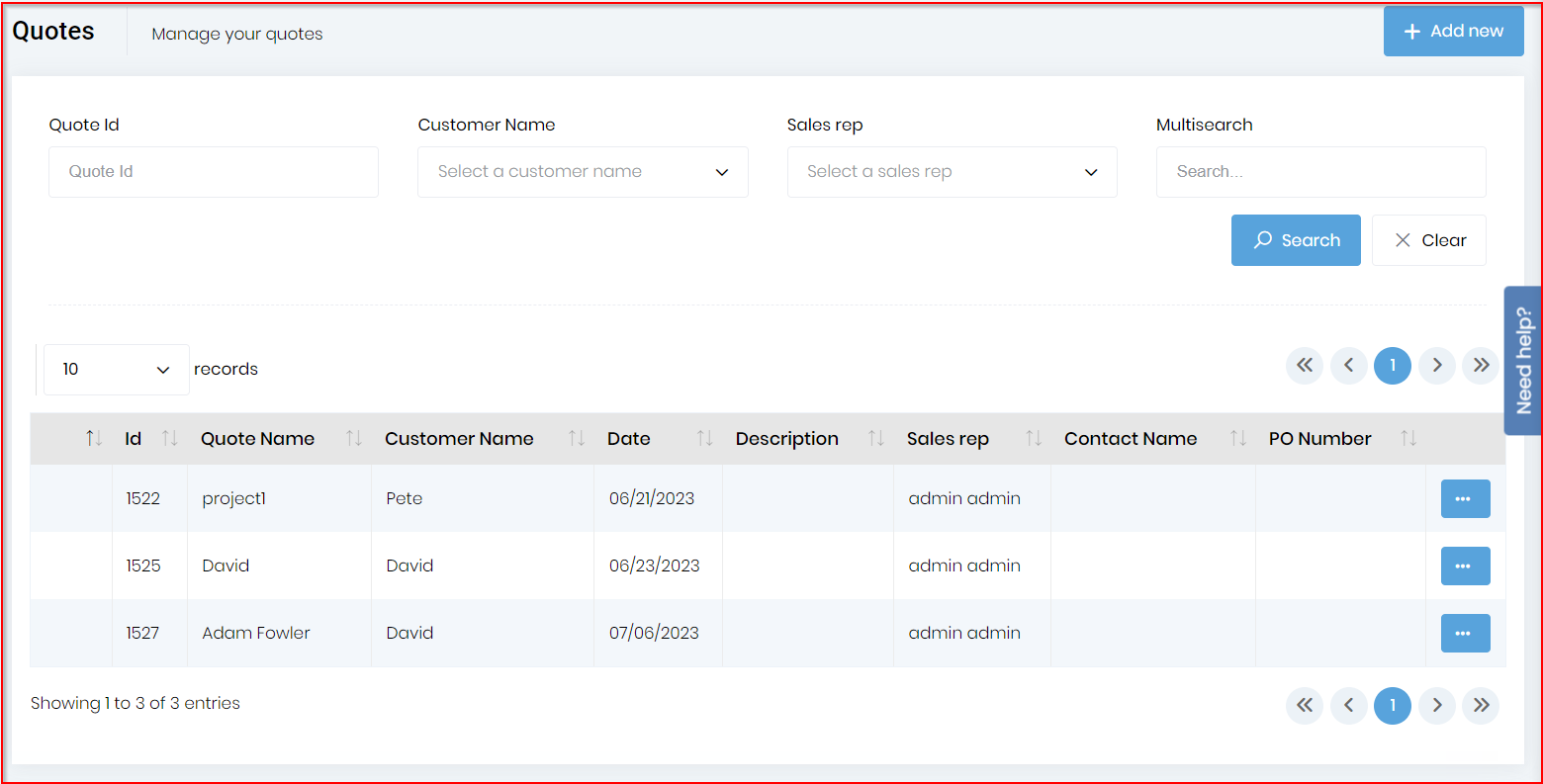Select page 1 in top pagination

point(1393,366)
